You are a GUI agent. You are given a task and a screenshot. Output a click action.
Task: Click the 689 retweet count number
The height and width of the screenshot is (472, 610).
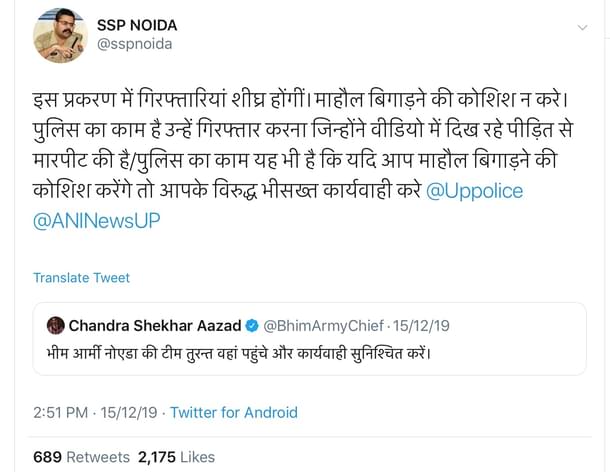[48, 456]
